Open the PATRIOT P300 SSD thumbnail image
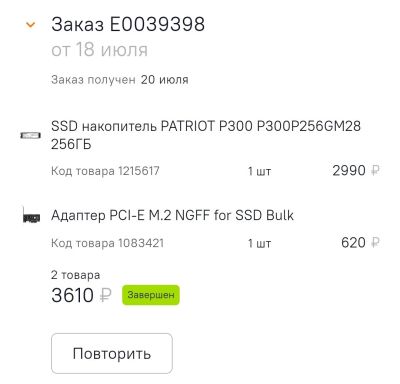 point(31,135)
